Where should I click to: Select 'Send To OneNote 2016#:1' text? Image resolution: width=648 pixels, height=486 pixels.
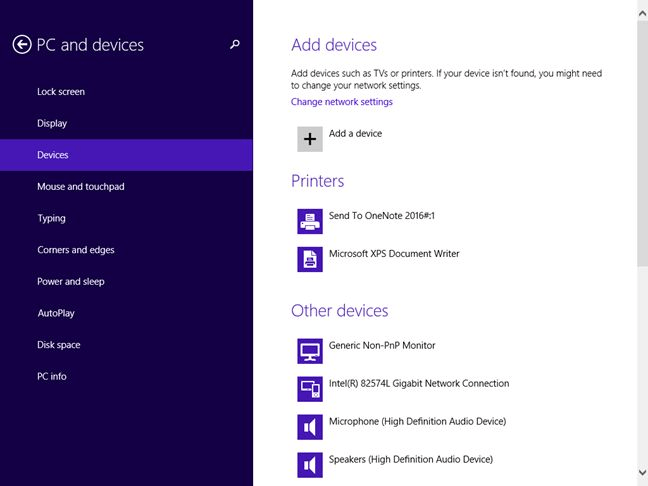(x=382, y=216)
